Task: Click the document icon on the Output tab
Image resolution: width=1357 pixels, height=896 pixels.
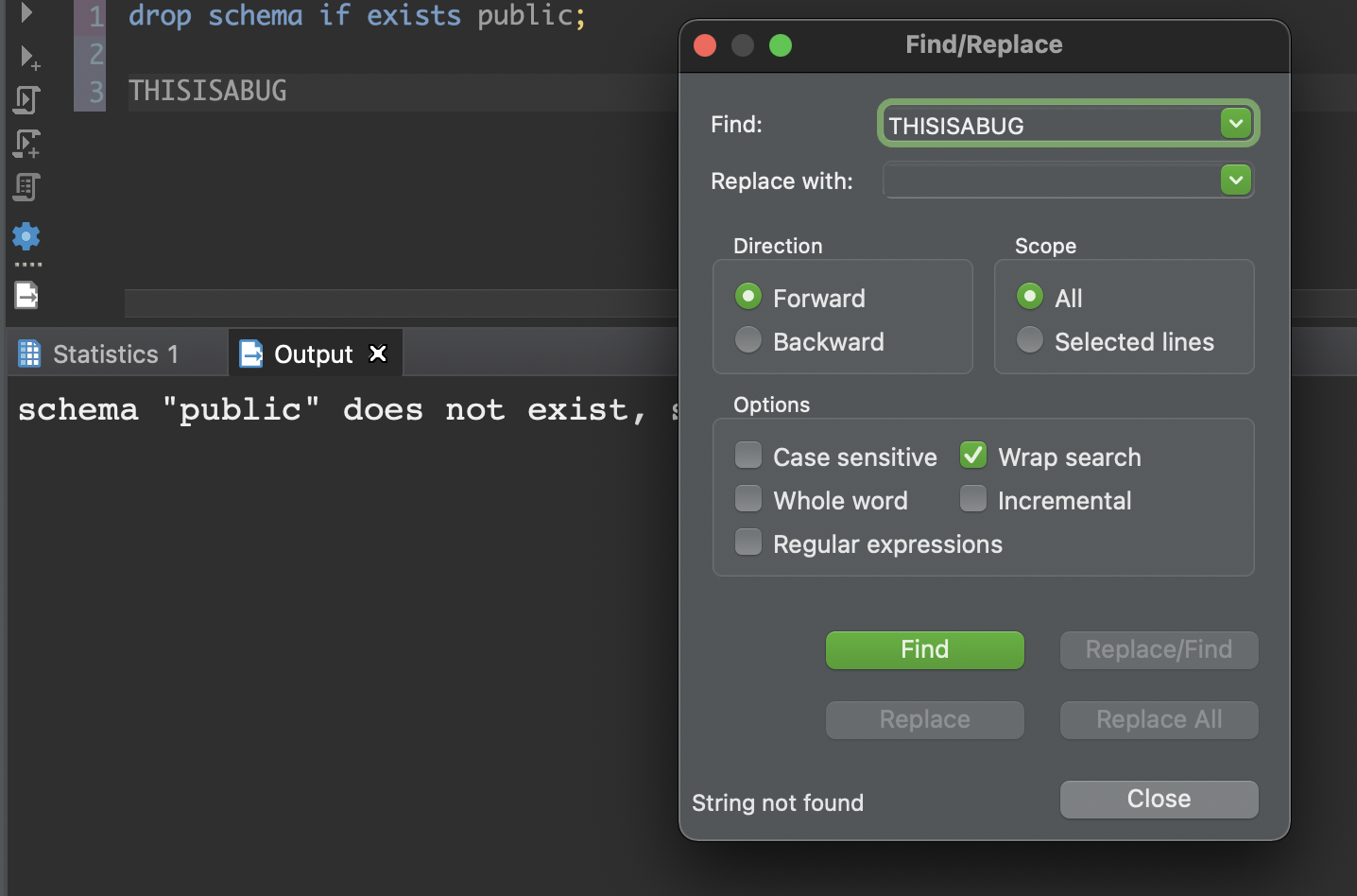Action: (x=251, y=353)
